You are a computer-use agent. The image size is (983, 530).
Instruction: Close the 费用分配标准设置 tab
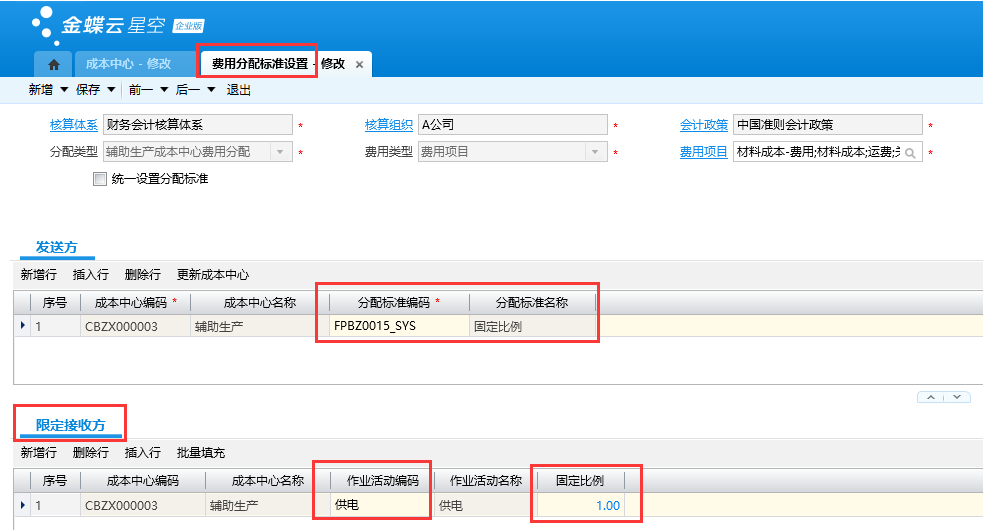point(360,64)
